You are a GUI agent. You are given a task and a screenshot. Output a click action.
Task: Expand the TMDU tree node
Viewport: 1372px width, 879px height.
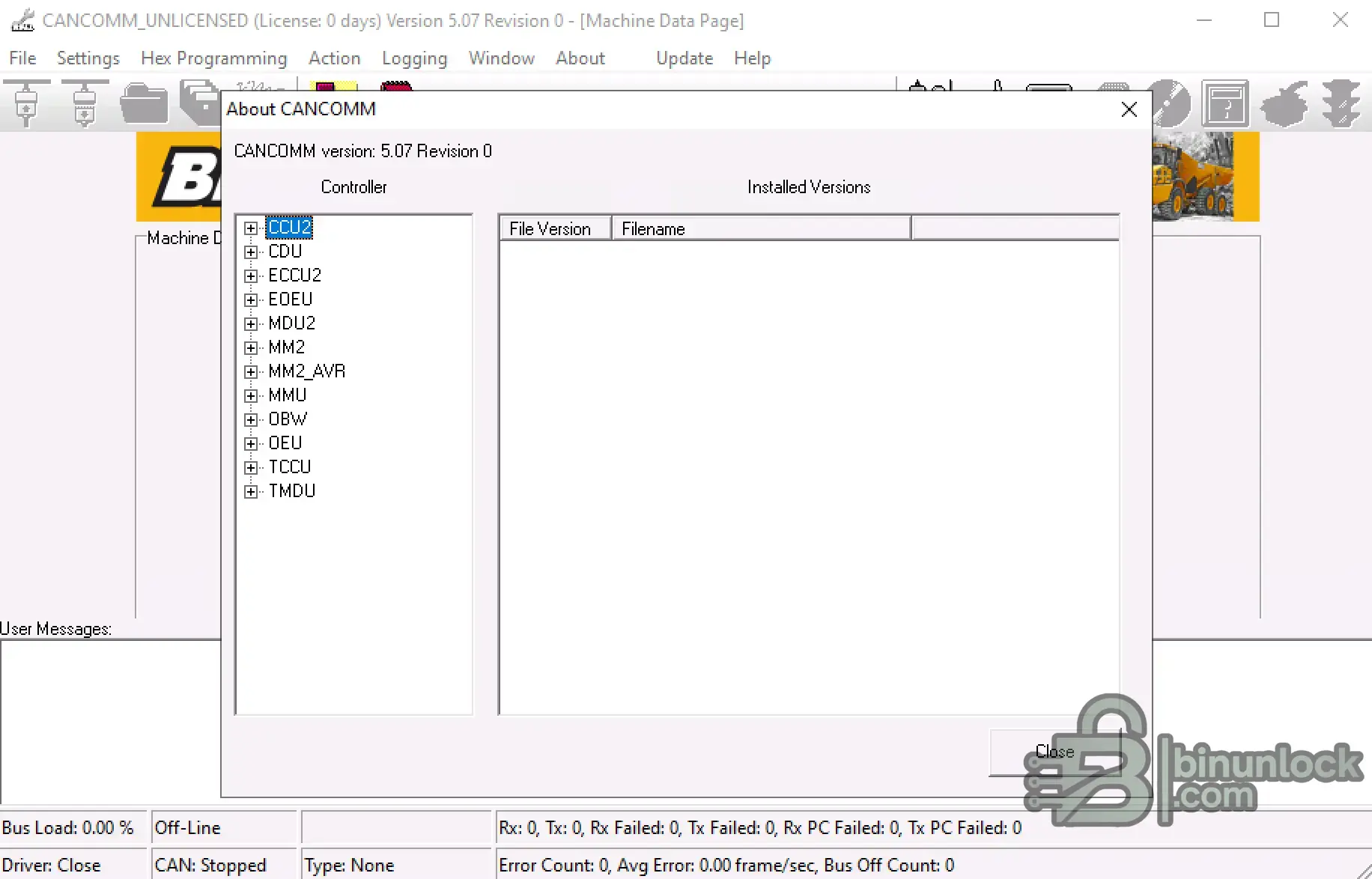coord(251,491)
